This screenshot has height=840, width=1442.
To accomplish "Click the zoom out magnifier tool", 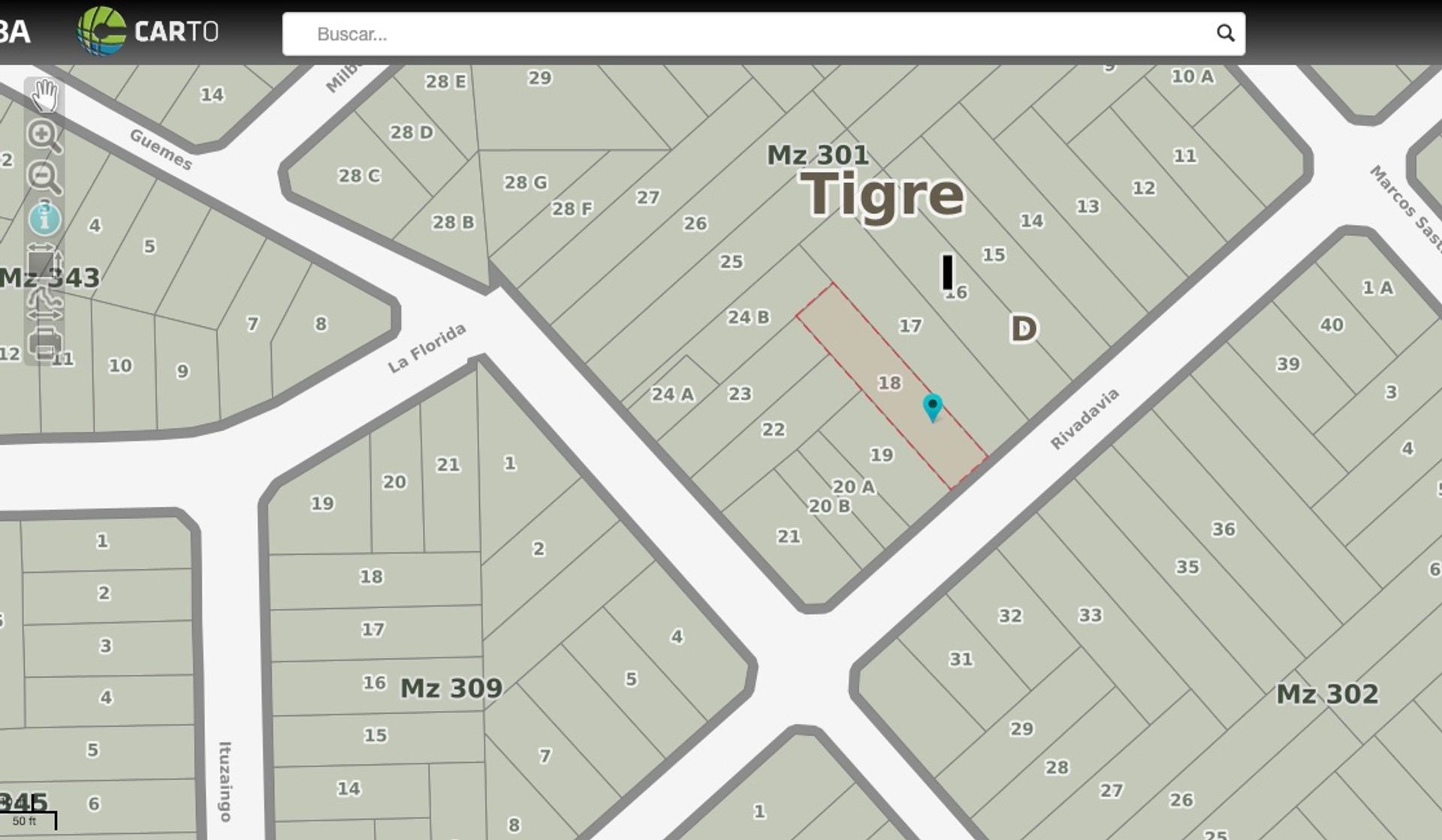I will 44,178.
